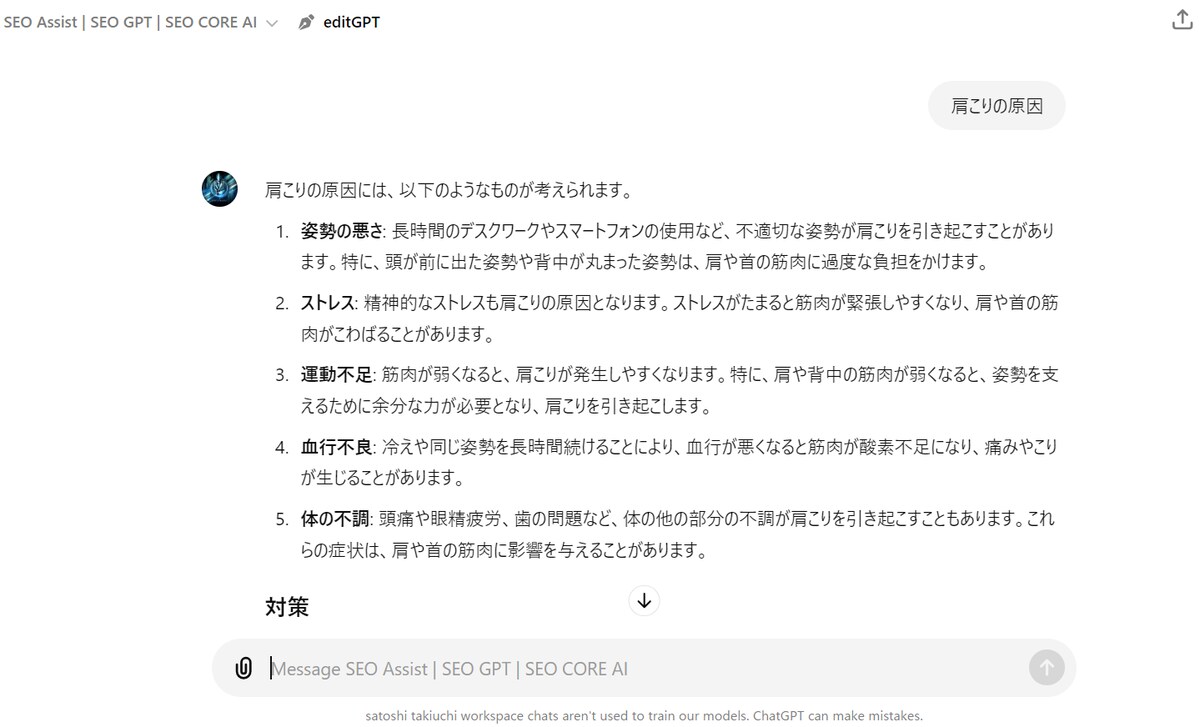Focus the Message SEO Assist input field
Viewport: 1200px width, 727px height.
pos(645,668)
